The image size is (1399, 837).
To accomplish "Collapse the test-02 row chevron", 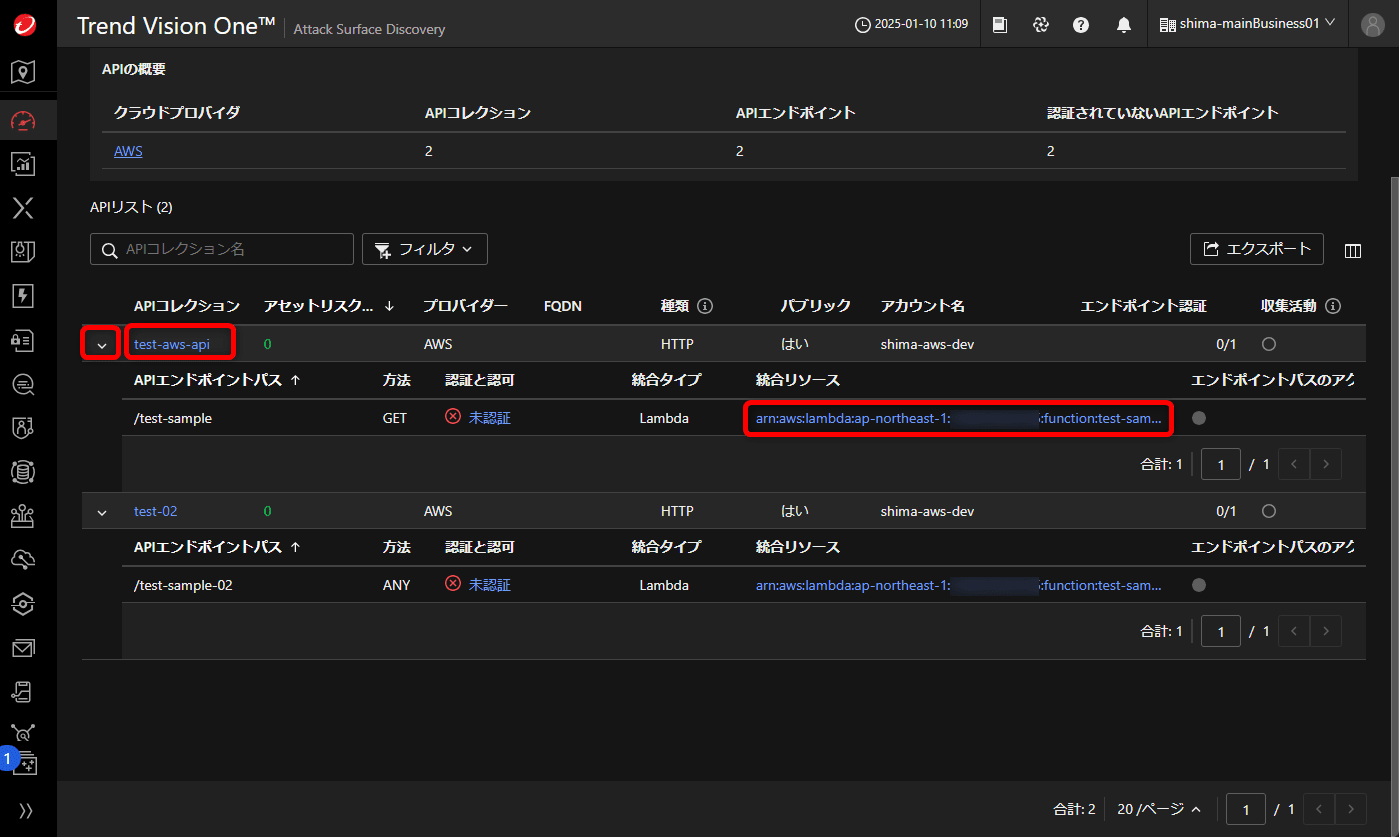I will coord(102,512).
